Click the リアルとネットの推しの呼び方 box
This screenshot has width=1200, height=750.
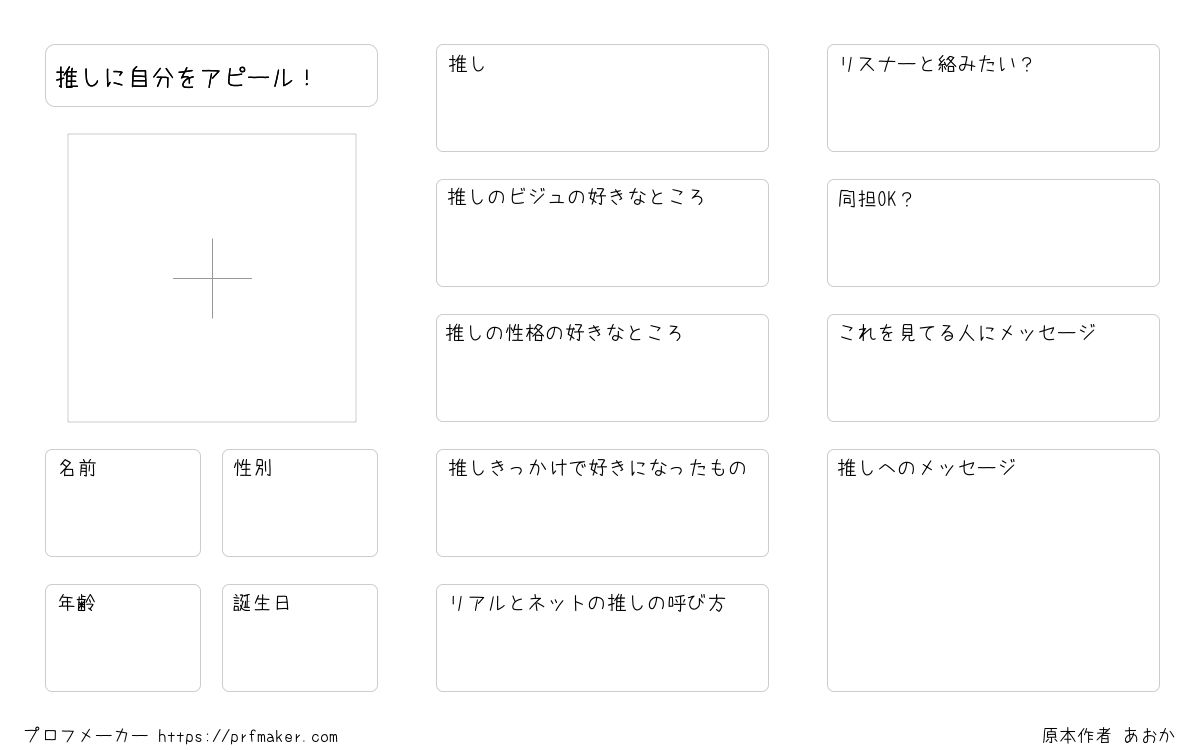tap(602, 638)
